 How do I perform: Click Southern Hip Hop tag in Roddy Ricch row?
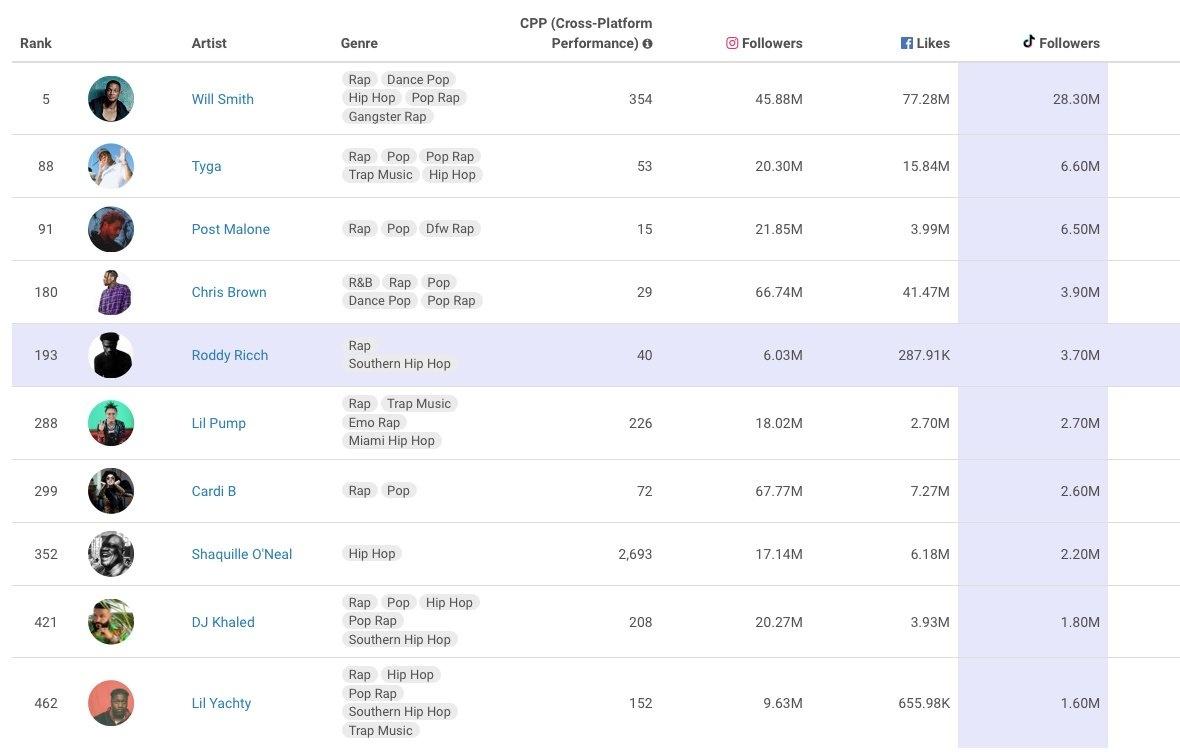(x=400, y=363)
